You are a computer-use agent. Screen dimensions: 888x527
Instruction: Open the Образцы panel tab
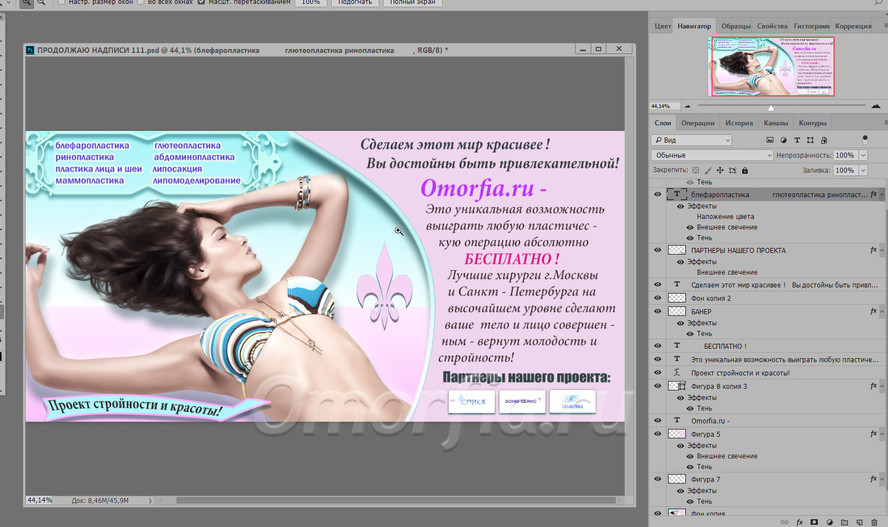click(735, 26)
